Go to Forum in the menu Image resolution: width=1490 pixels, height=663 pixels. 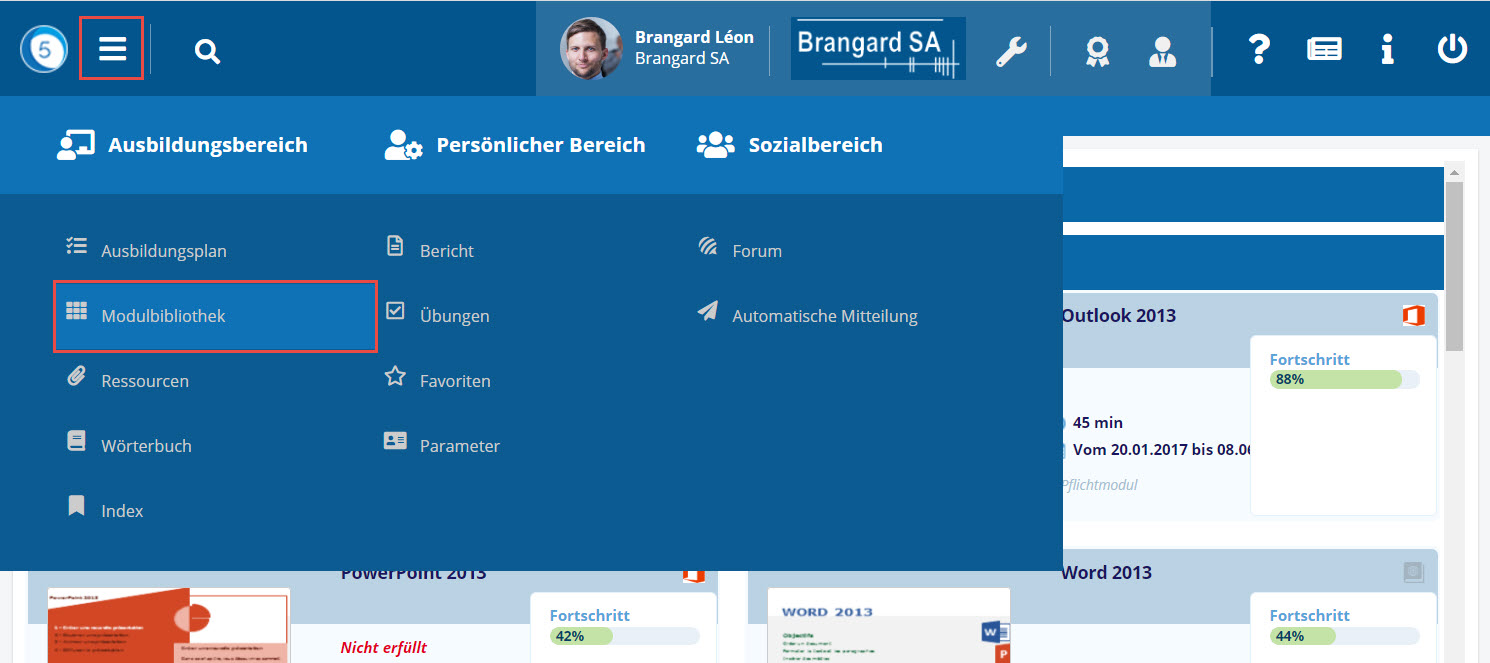(756, 251)
